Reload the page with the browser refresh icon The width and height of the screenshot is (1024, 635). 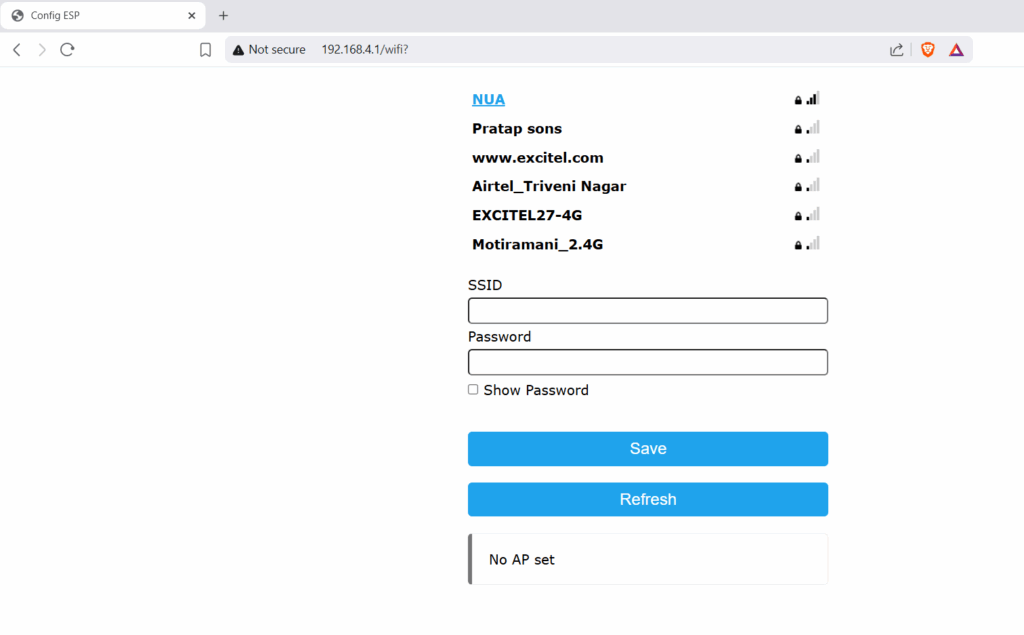click(x=67, y=50)
